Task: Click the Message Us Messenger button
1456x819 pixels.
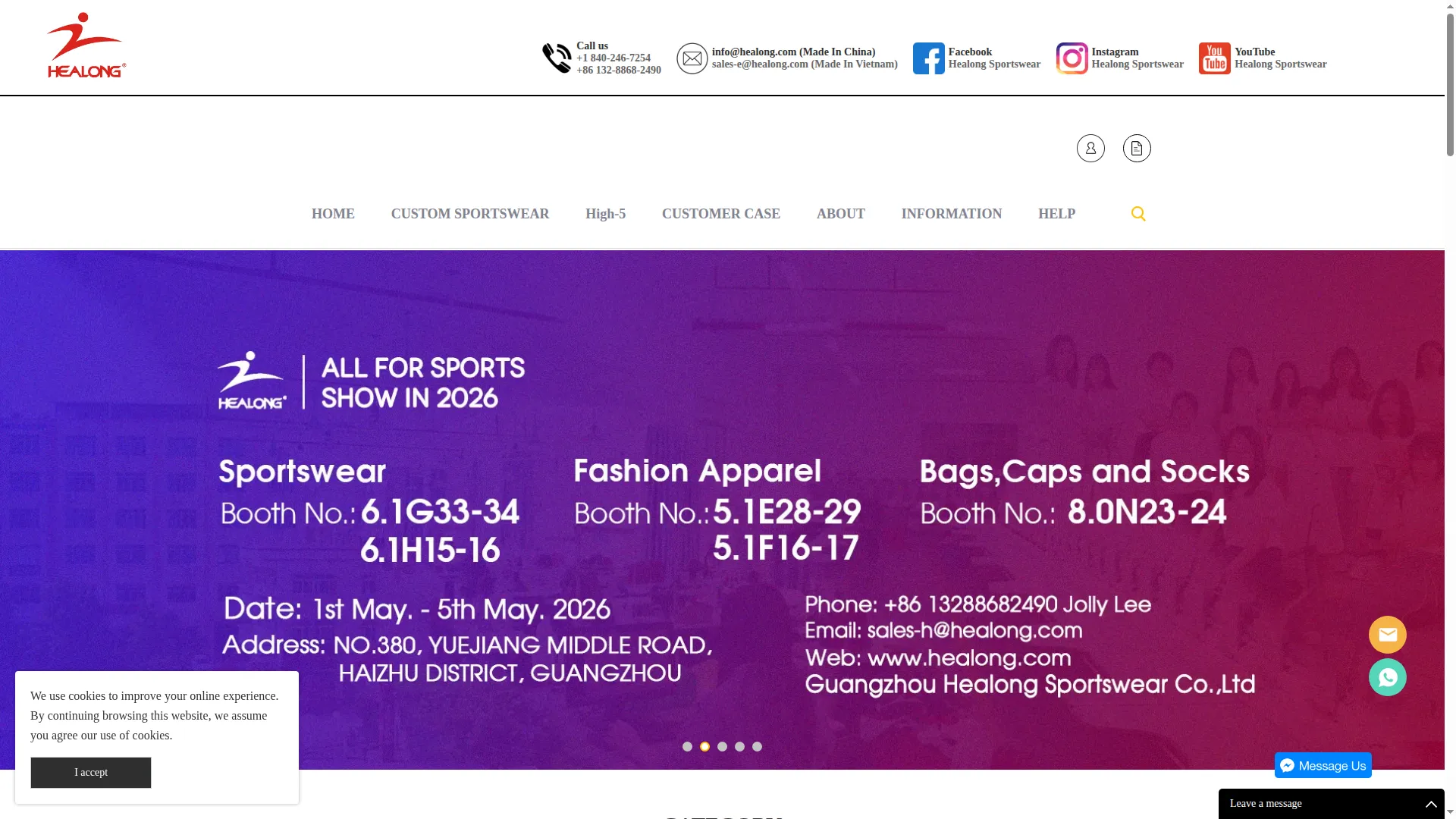Action: pyautogui.click(x=1323, y=765)
